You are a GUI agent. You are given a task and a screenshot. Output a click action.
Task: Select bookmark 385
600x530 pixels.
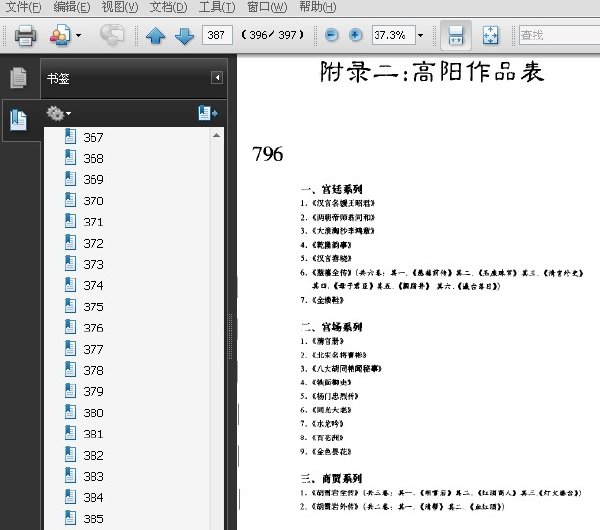93,519
